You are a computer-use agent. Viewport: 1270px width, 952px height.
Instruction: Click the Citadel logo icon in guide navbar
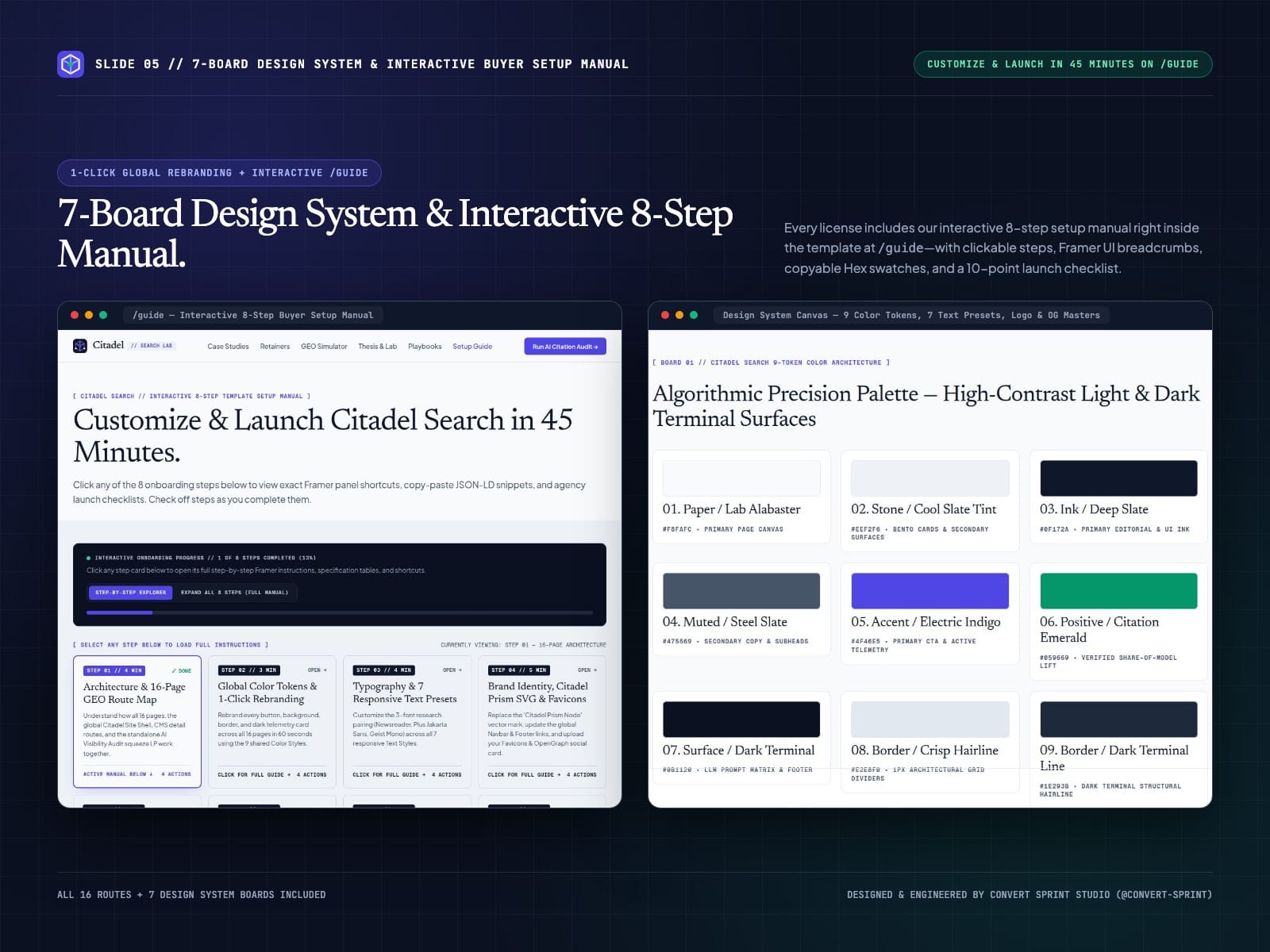point(80,346)
